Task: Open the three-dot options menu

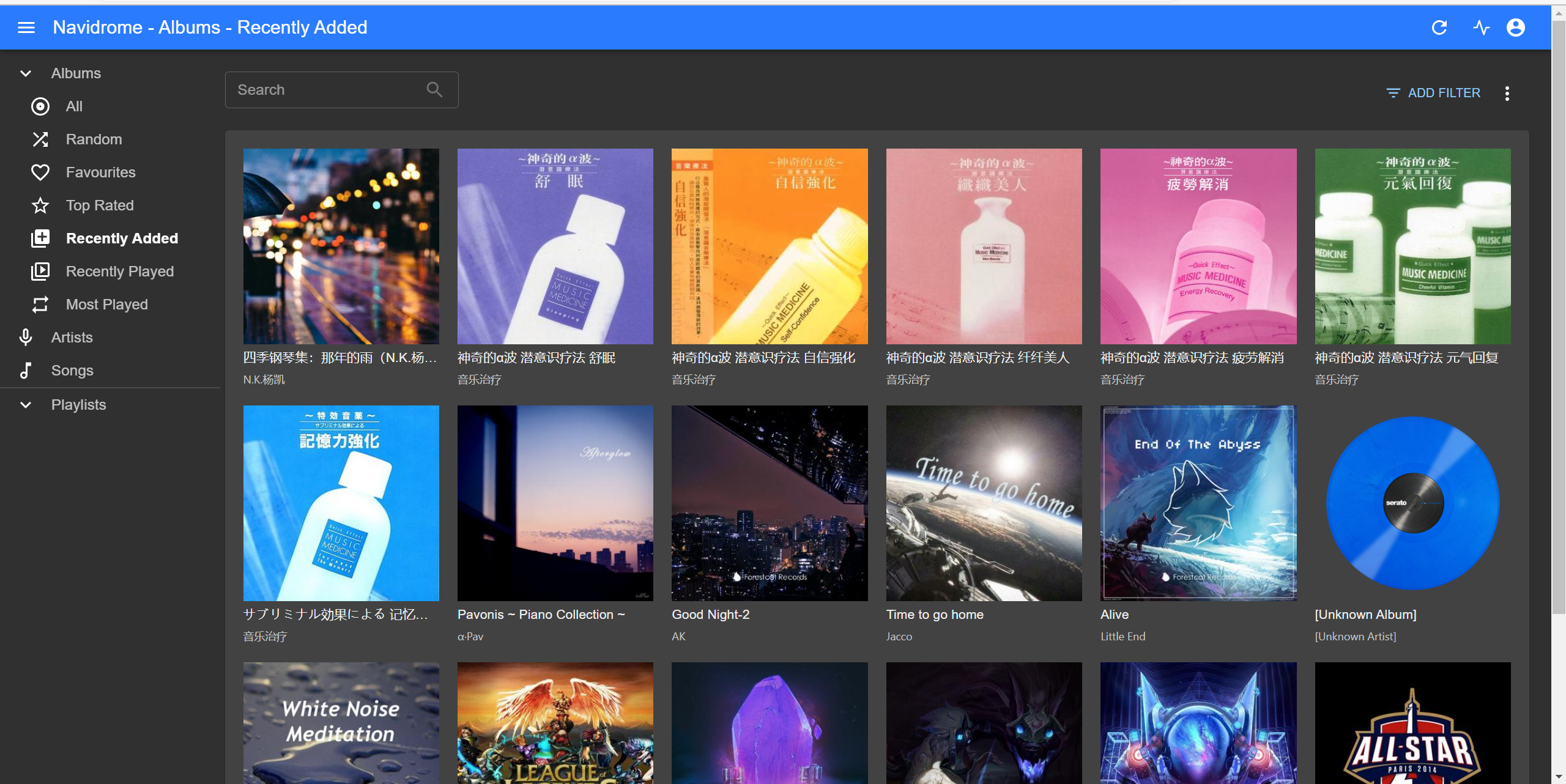Action: [1507, 93]
